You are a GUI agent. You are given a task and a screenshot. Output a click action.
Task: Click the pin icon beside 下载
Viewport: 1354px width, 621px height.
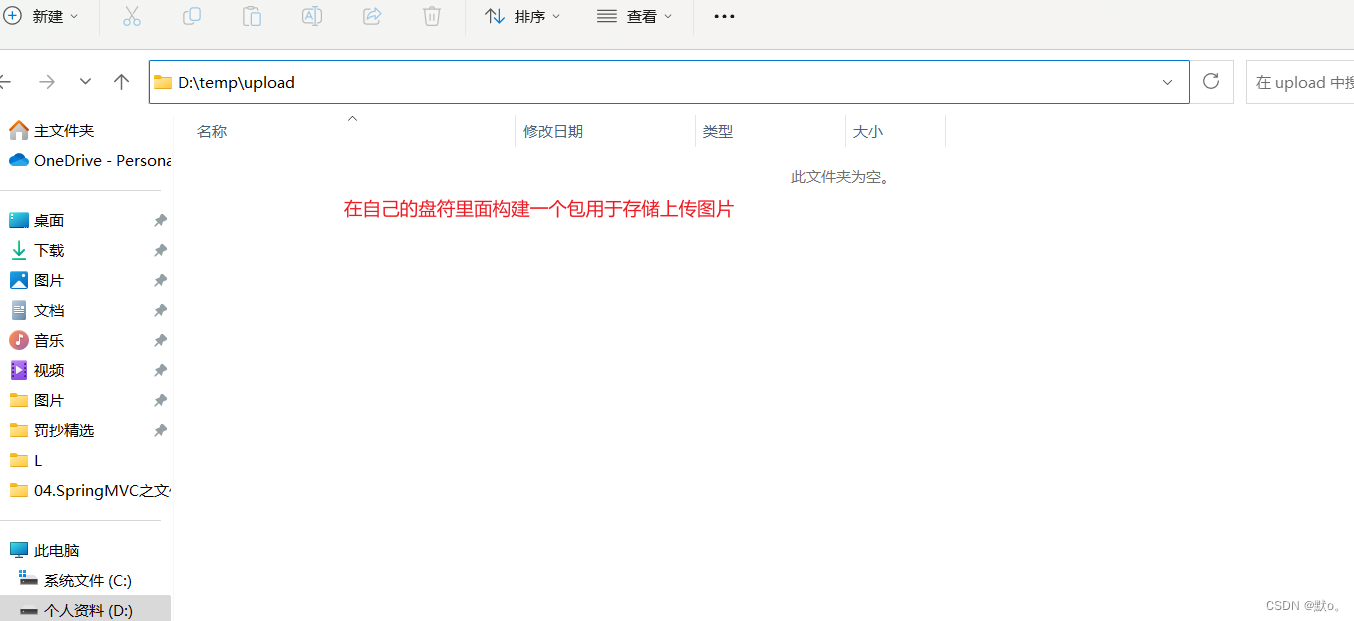(160, 250)
